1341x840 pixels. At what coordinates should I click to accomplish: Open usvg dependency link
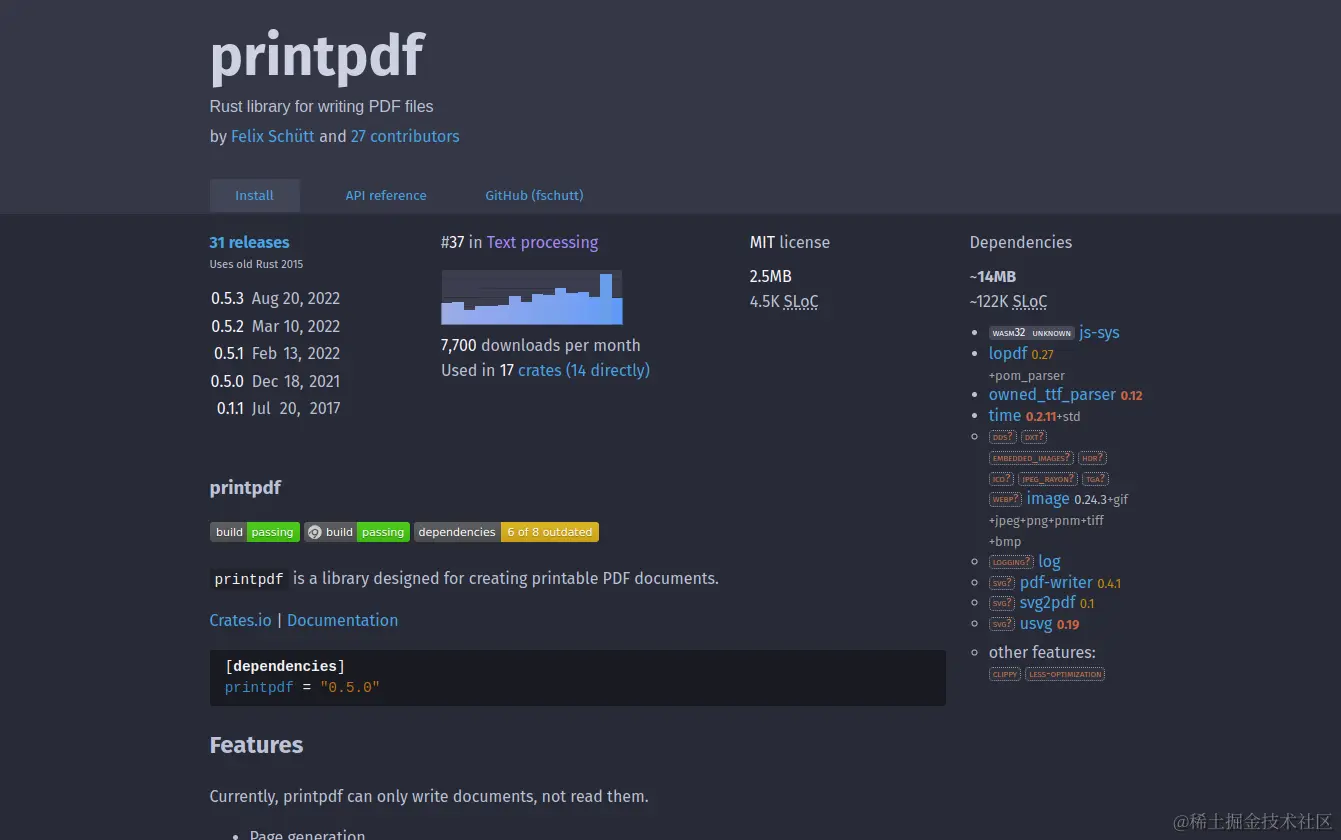(x=1036, y=623)
